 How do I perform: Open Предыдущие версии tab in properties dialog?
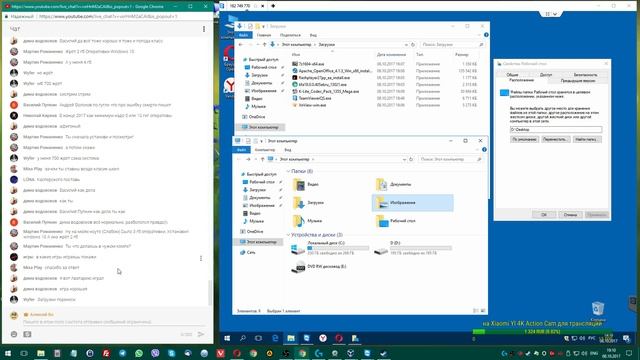(578, 80)
